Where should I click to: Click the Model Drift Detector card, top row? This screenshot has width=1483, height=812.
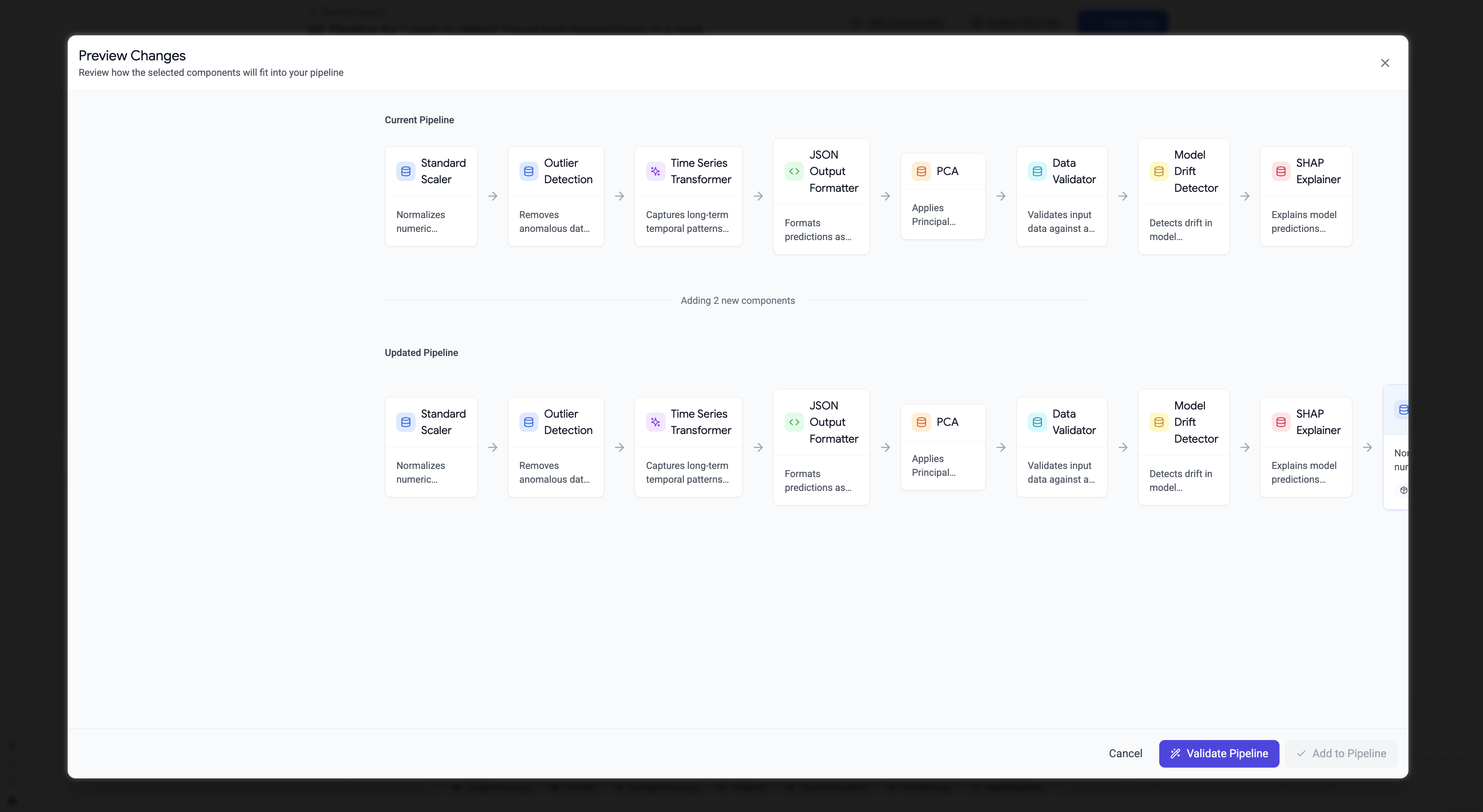click(x=1183, y=196)
